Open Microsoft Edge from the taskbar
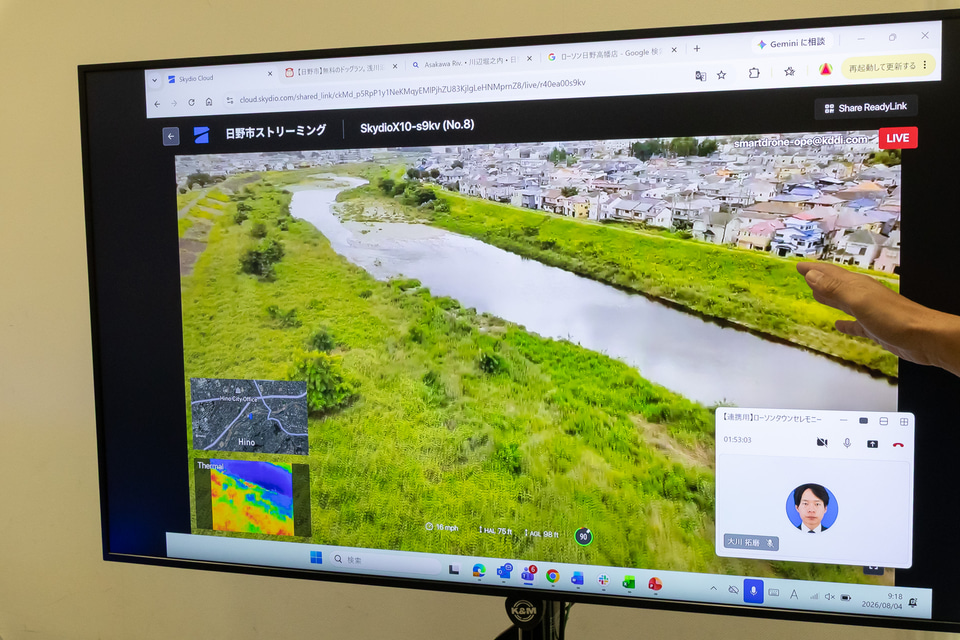960x640 pixels. coord(479,571)
